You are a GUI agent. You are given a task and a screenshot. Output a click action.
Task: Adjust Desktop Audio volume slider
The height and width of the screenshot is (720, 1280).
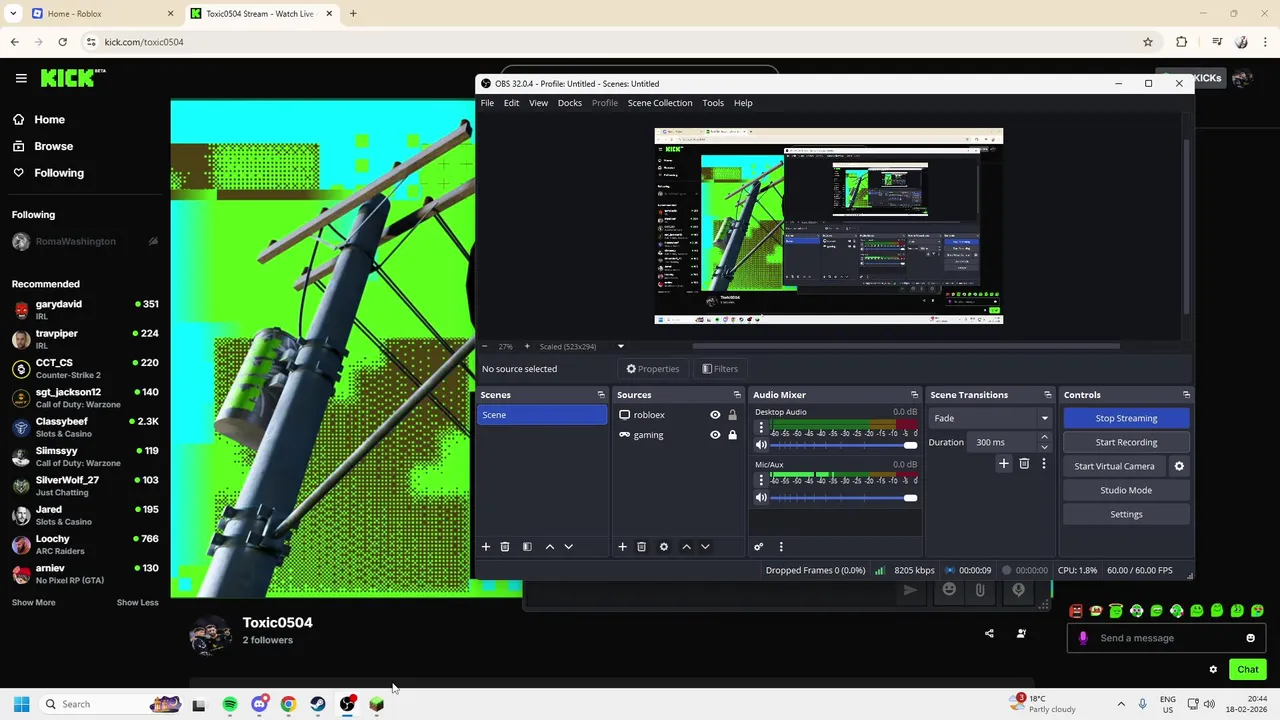tap(842, 445)
